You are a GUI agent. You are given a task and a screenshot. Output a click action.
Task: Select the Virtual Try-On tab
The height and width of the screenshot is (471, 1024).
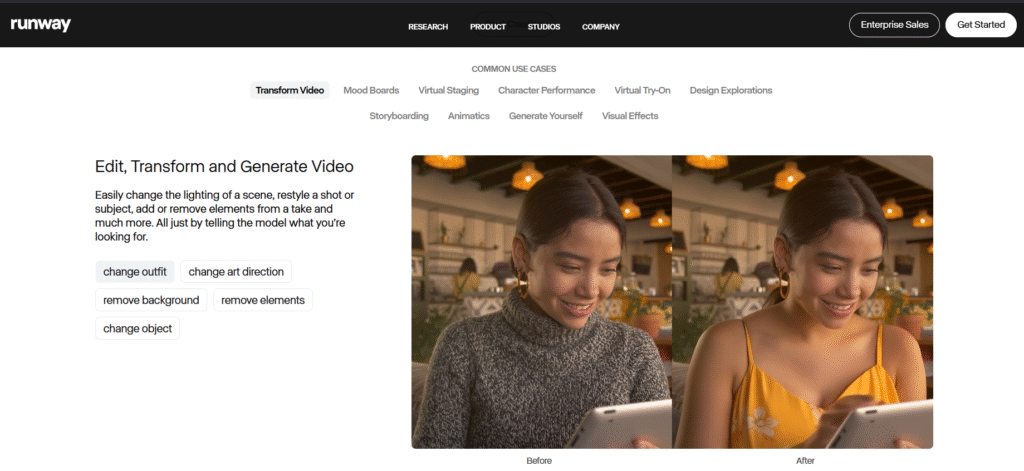pos(642,90)
